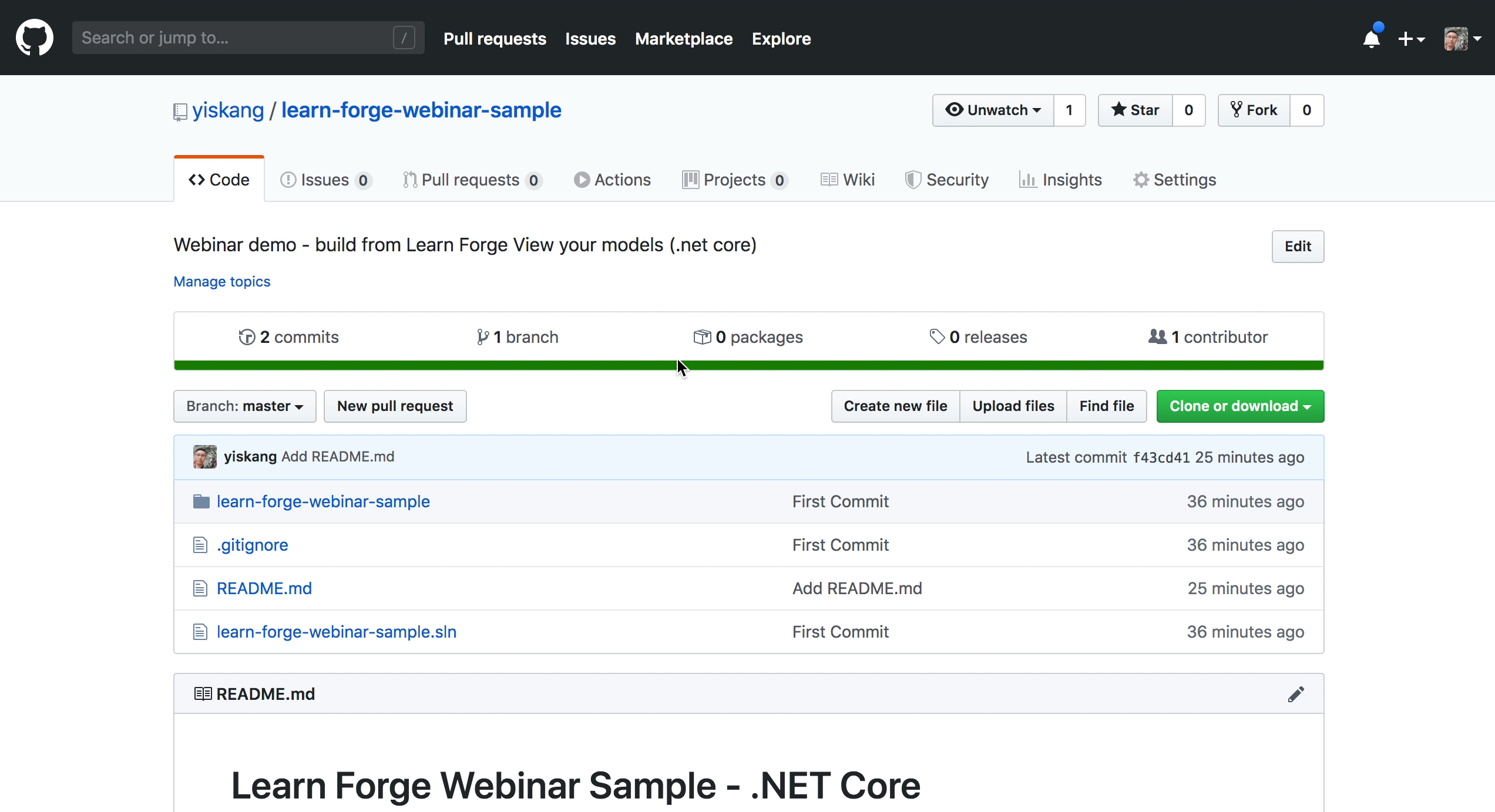Click the file icon beside the .sln file
The image size is (1495, 812).
[x=200, y=632]
